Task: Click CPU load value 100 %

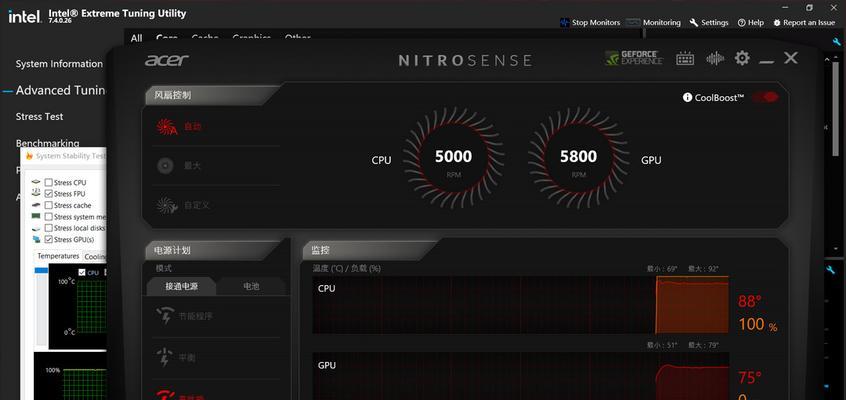Action: (758, 324)
